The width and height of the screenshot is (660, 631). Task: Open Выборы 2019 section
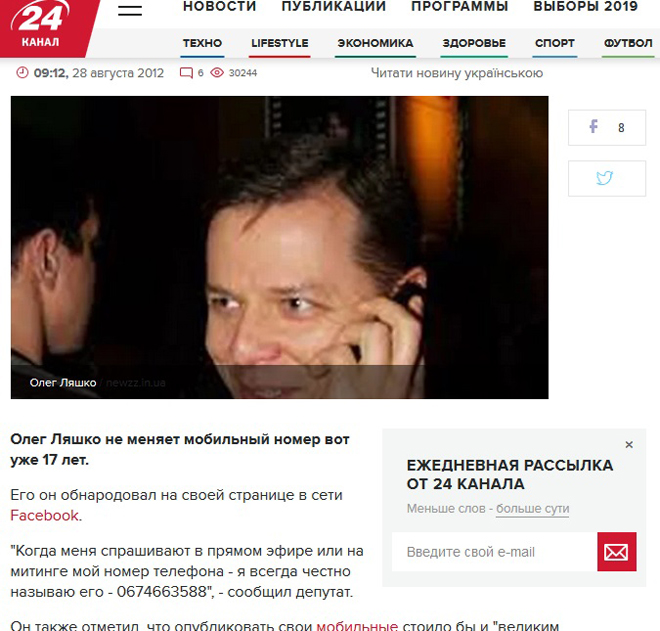pos(585,6)
